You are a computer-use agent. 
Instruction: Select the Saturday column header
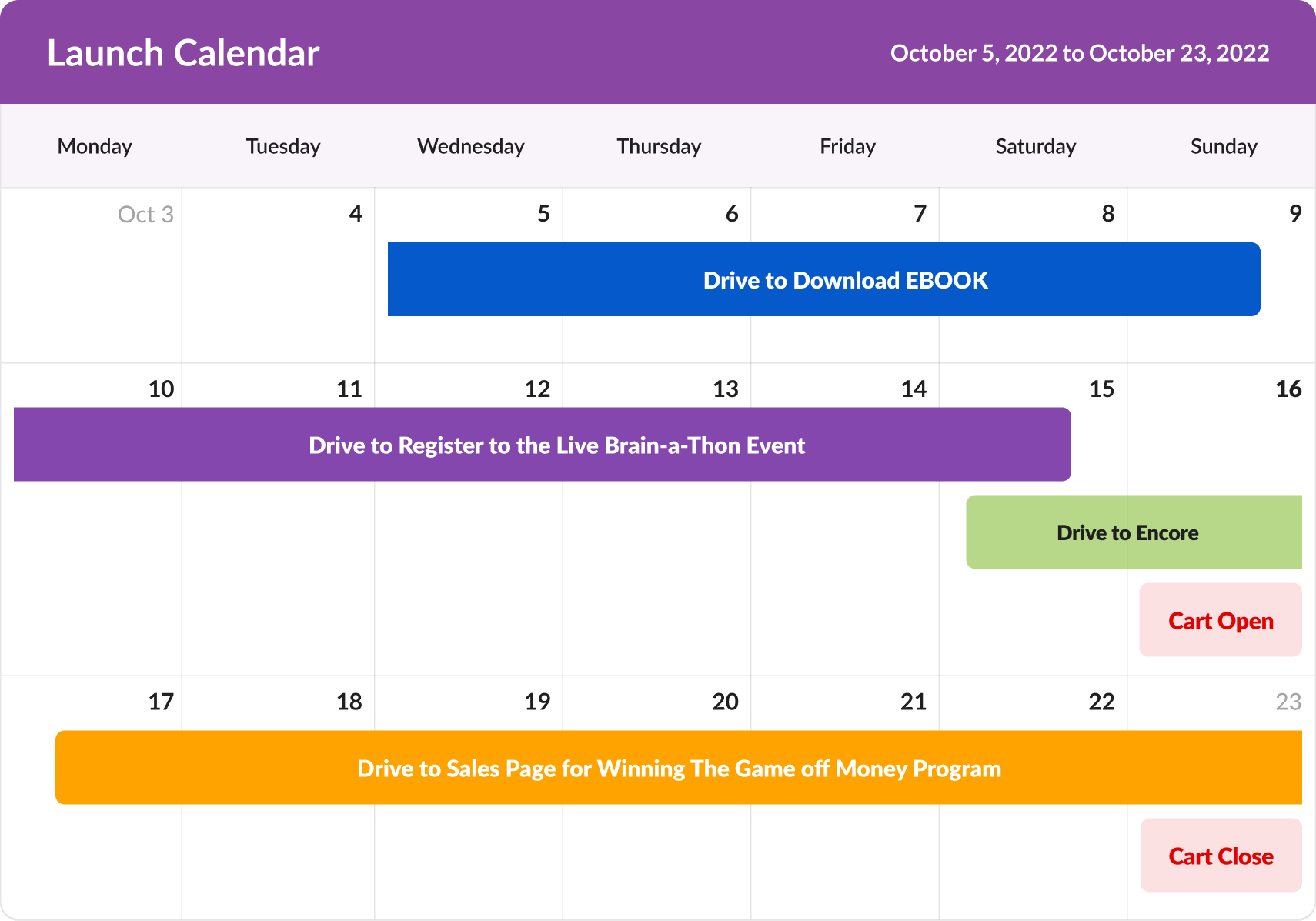[1035, 146]
